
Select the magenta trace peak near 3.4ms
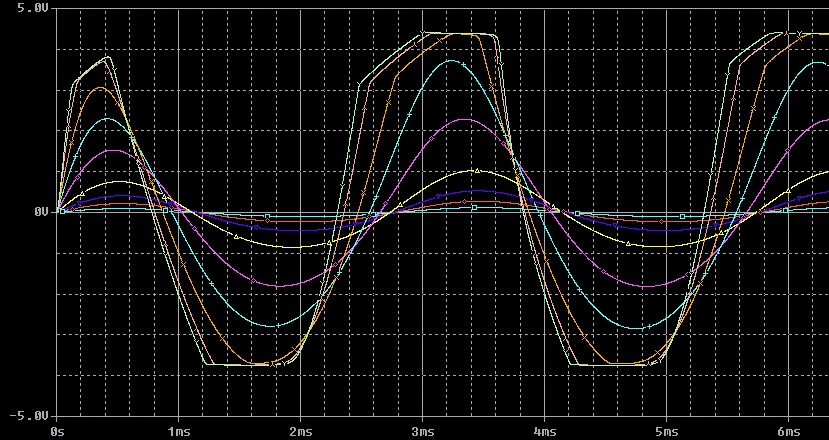[x=466, y=119]
